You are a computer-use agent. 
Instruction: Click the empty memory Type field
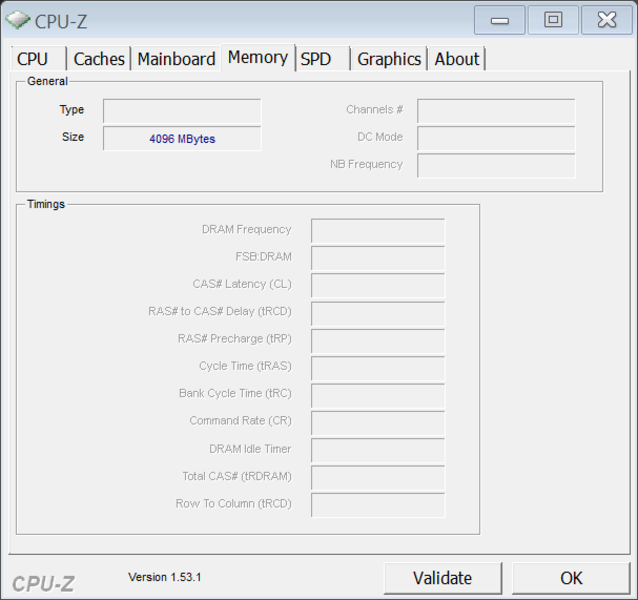point(182,111)
